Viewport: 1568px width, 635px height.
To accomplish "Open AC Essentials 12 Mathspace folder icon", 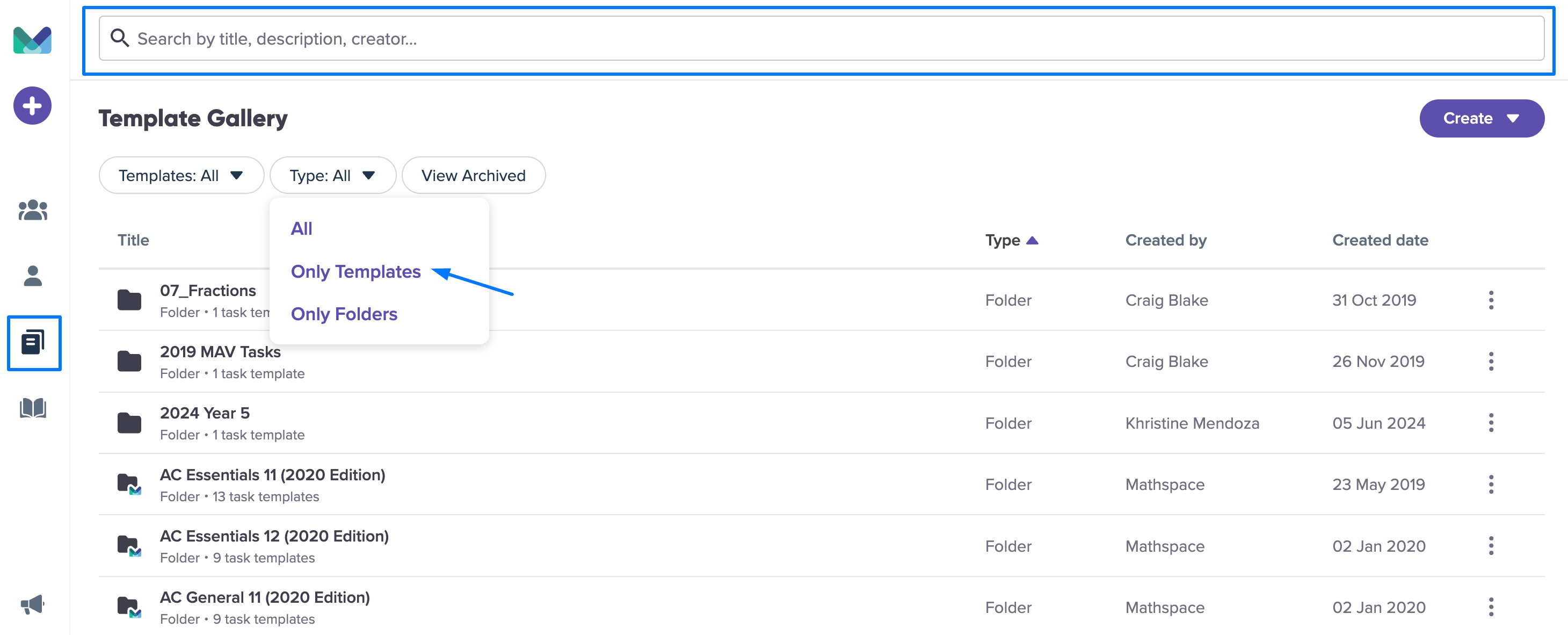I will [129, 546].
